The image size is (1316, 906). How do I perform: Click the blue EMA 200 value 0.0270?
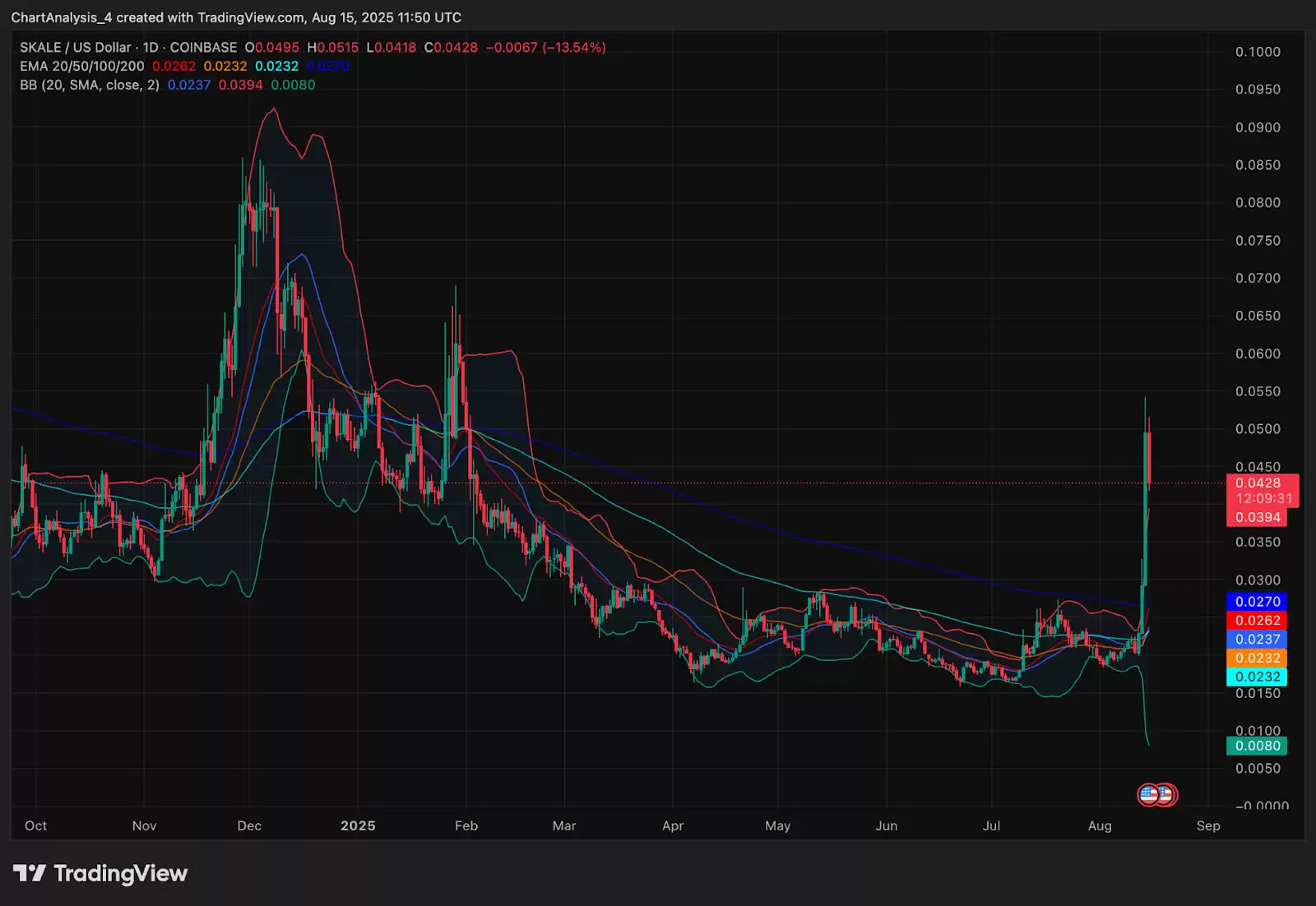327,67
